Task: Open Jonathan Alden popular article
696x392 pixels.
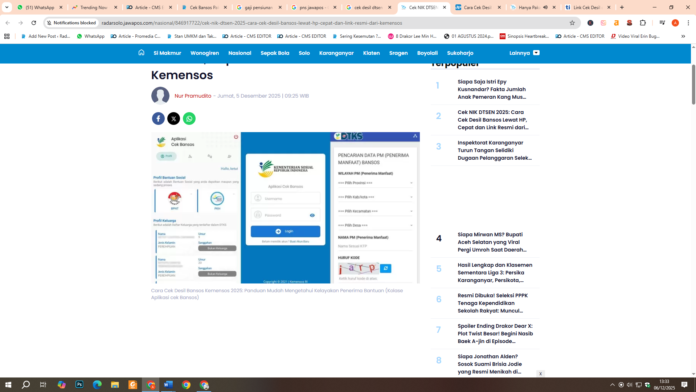Action: tap(490, 364)
